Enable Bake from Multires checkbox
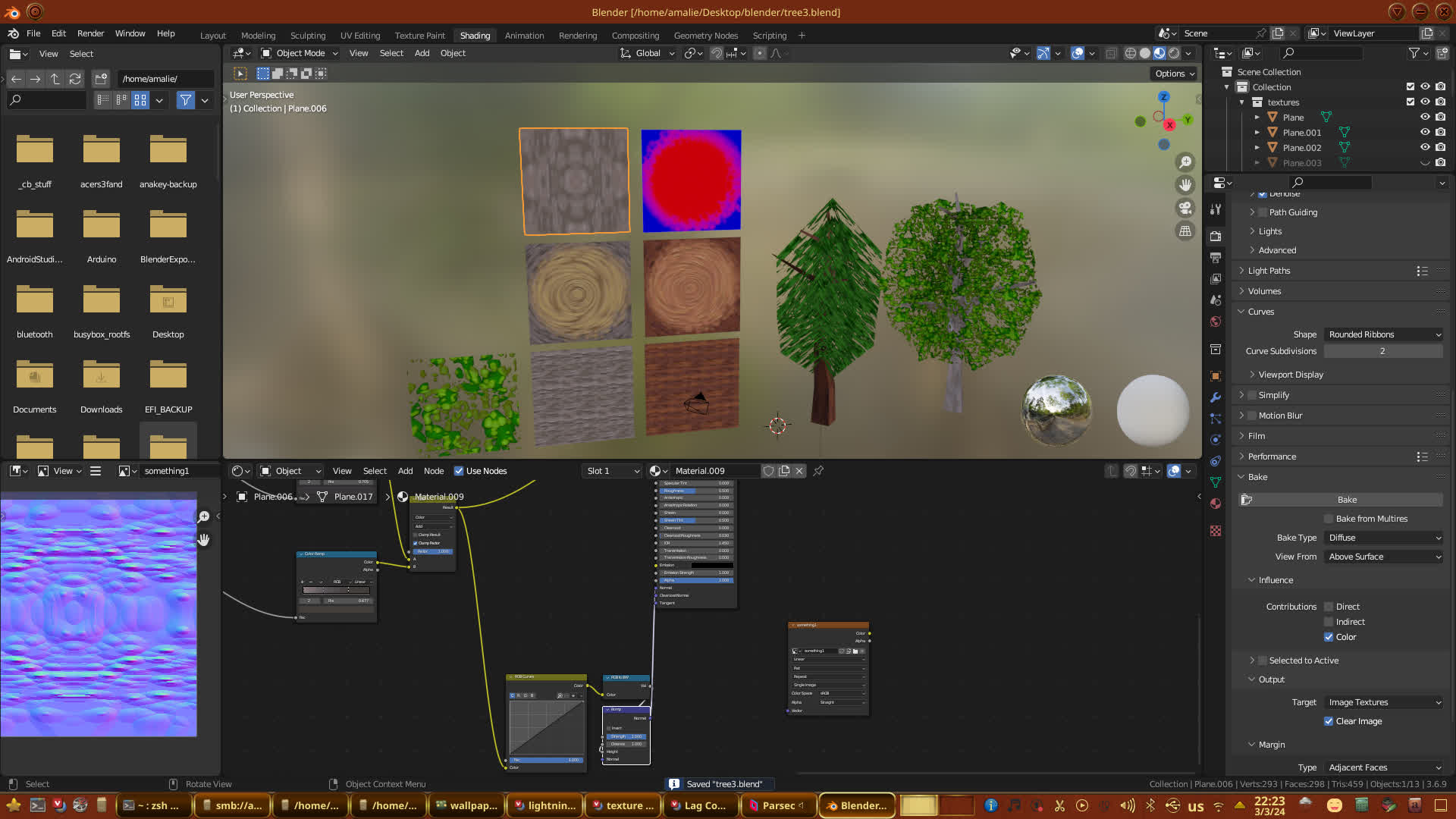 point(1329,519)
